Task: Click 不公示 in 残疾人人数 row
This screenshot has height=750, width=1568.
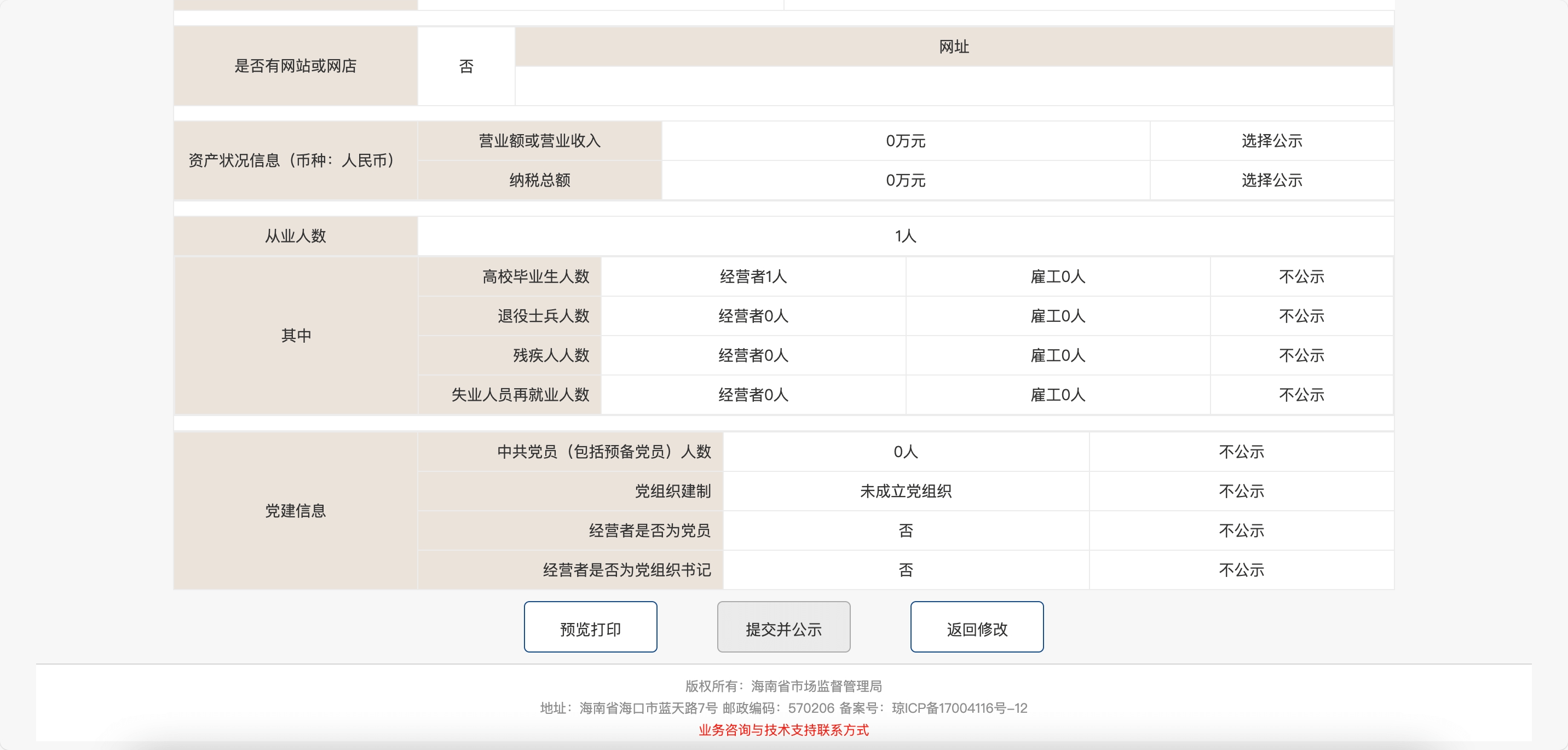Action: (1301, 355)
